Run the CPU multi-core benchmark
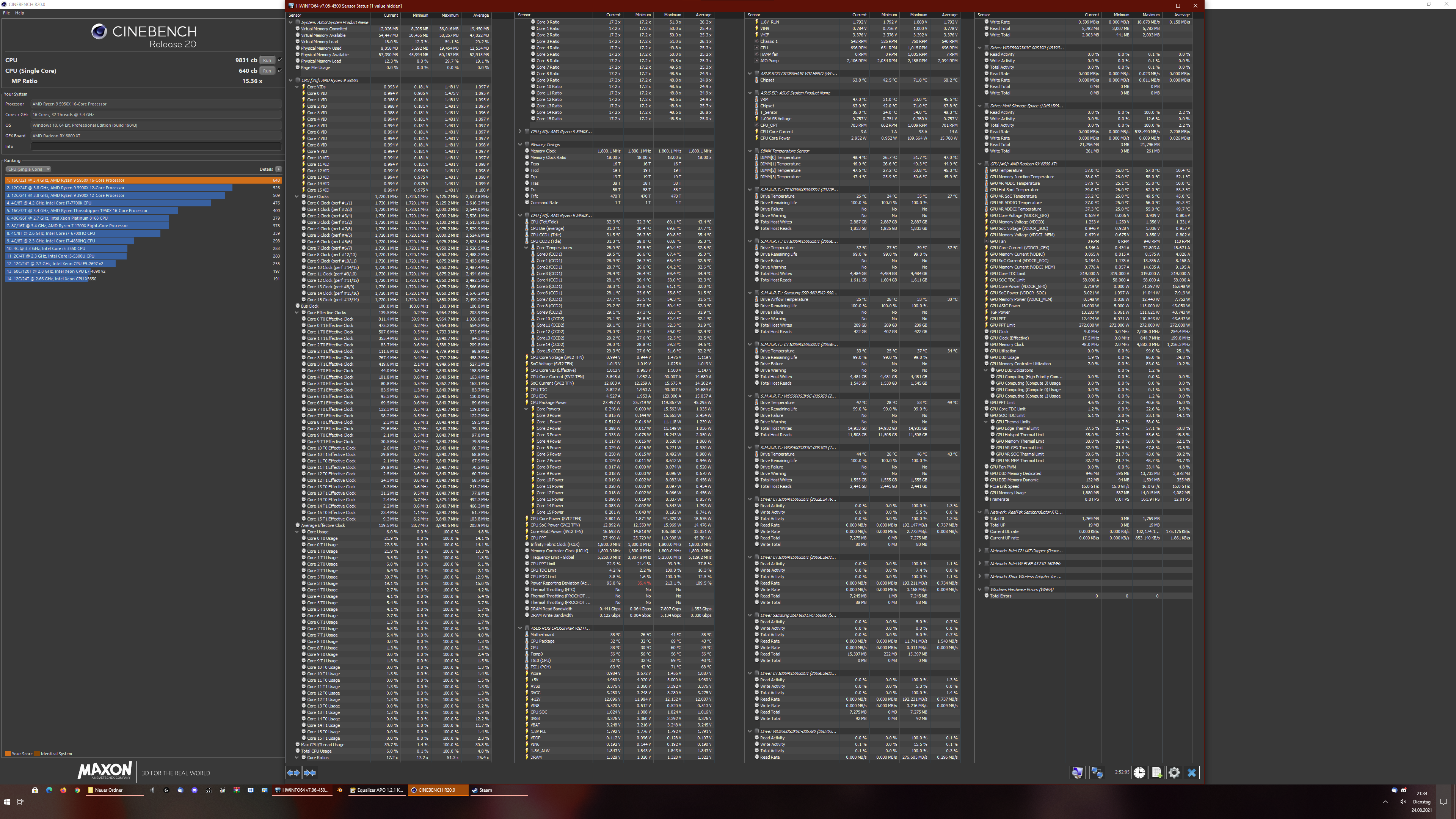1456x819 pixels. (267, 60)
